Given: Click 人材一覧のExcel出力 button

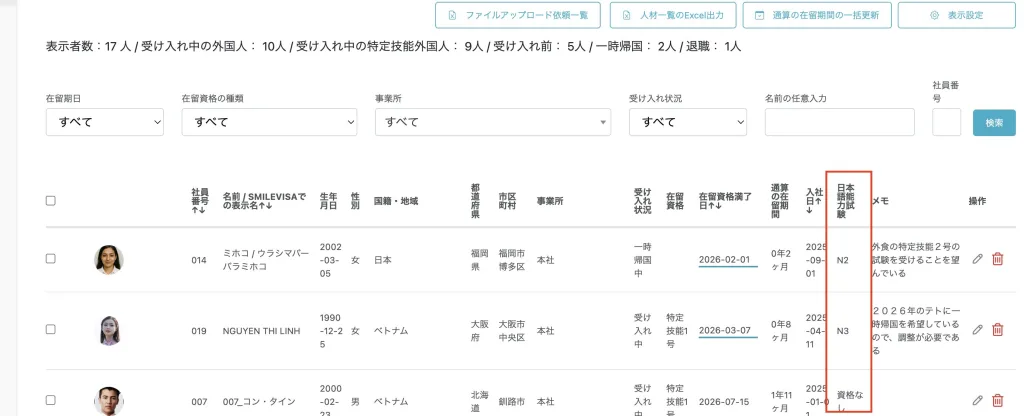Looking at the screenshot, I should 674,15.
